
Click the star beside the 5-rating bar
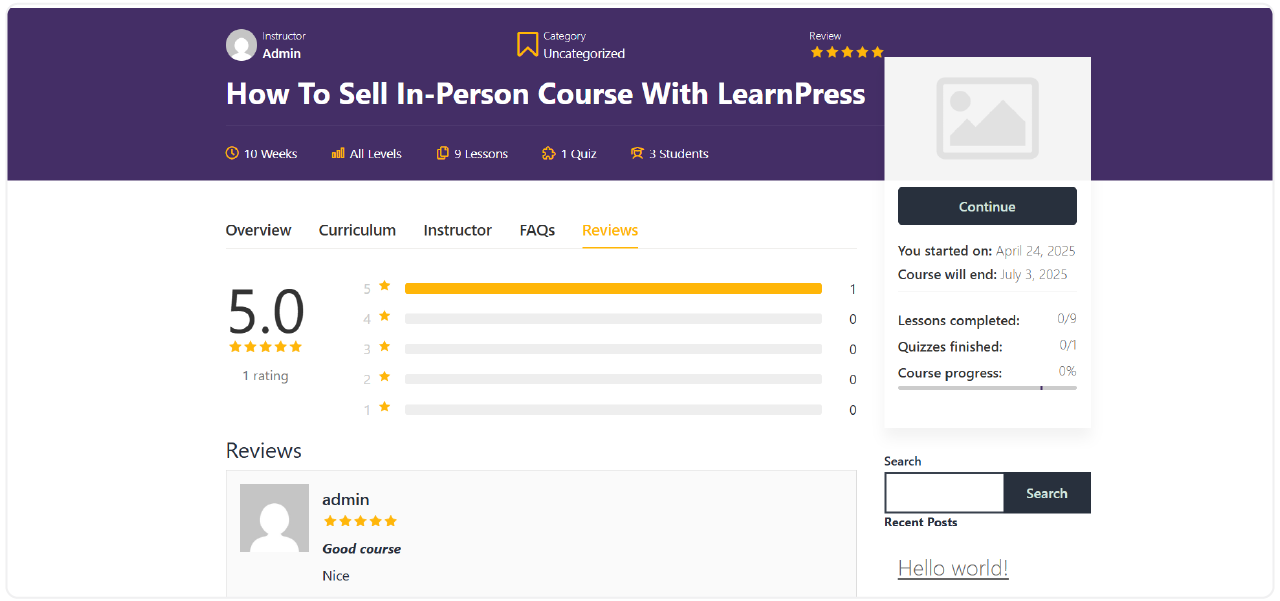click(x=384, y=287)
